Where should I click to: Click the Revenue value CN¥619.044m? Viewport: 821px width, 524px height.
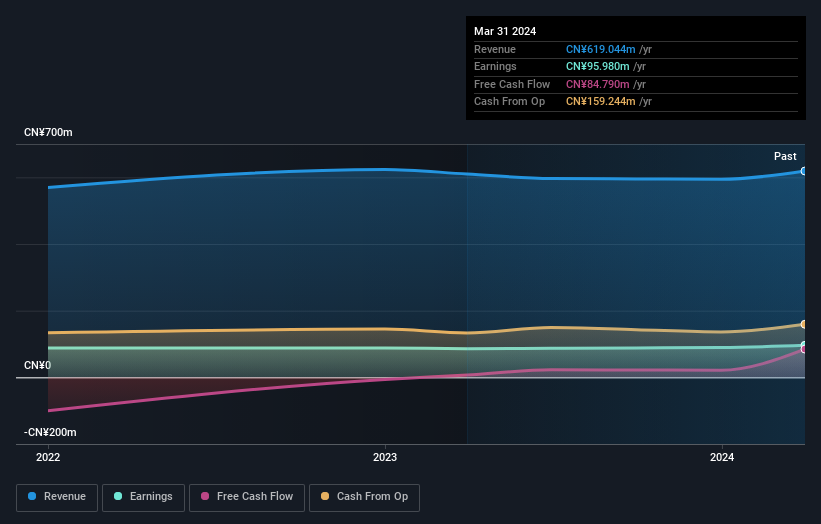click(x=601, y=49)
